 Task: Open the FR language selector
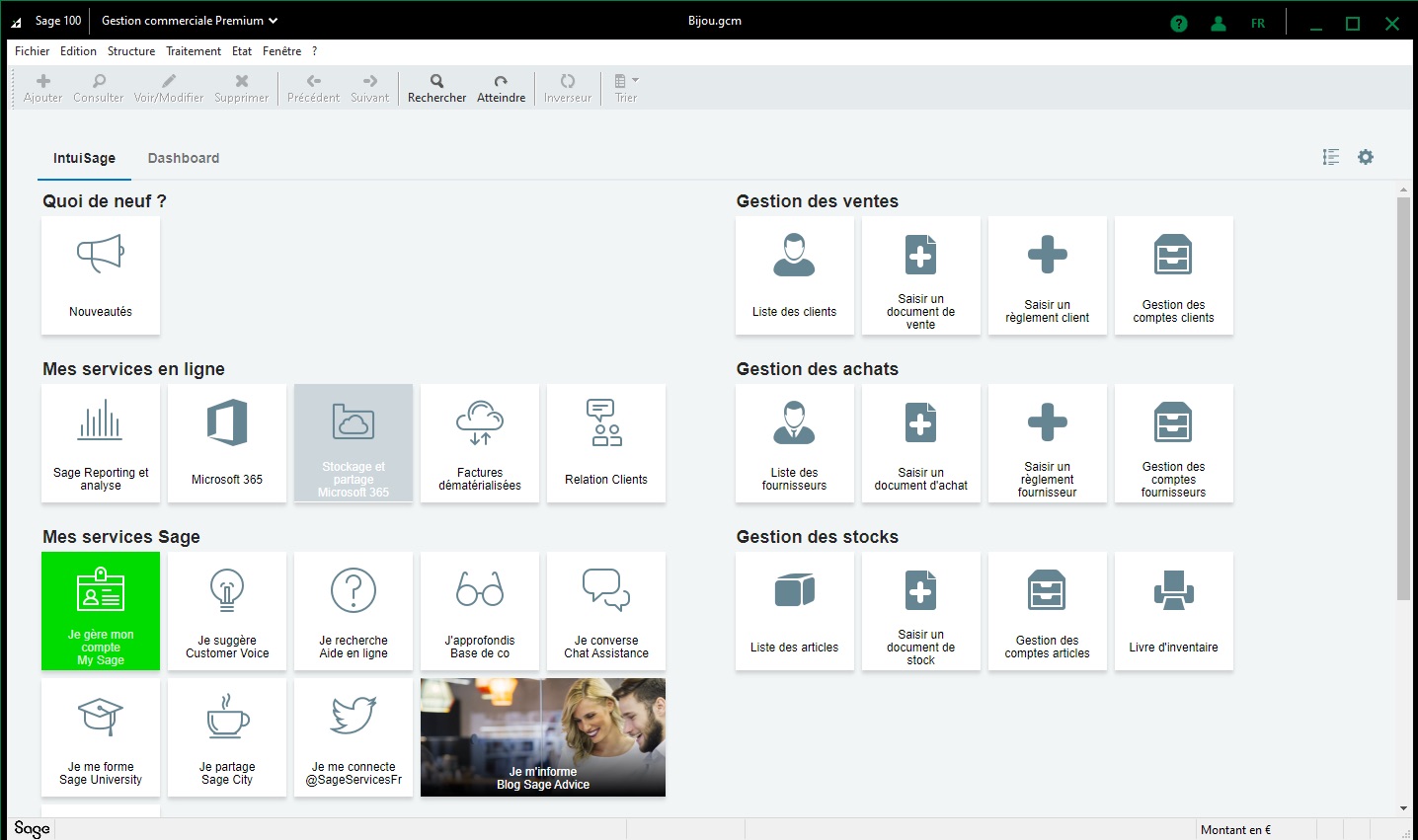click(1258, 24)
